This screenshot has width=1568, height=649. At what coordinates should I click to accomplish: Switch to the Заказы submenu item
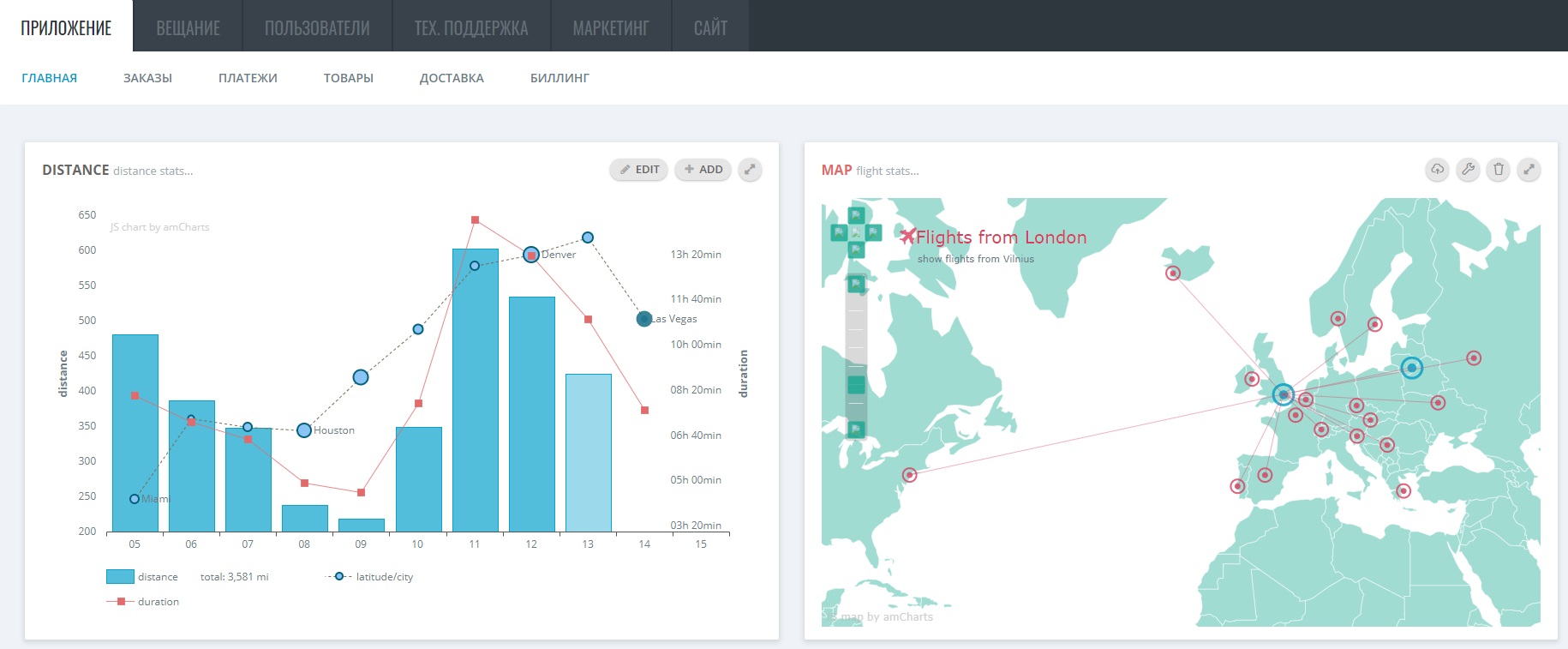tap(147, 78)
